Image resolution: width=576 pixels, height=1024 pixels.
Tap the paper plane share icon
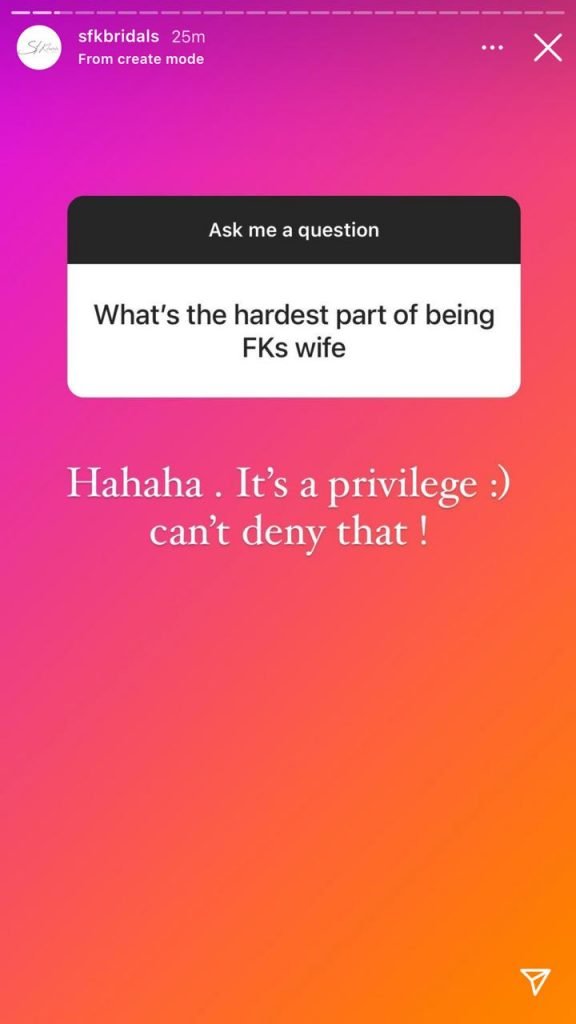pos(535,980)
